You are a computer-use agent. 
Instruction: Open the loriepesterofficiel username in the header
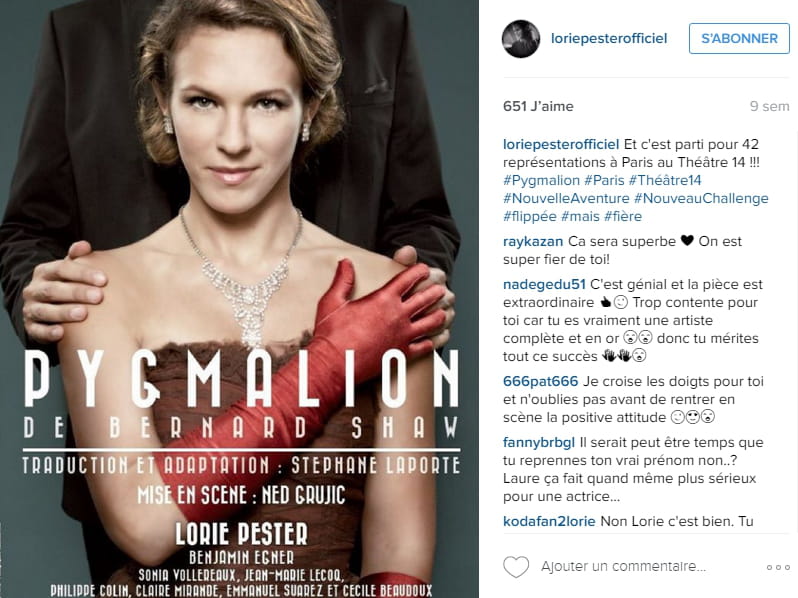pos(609,39)
